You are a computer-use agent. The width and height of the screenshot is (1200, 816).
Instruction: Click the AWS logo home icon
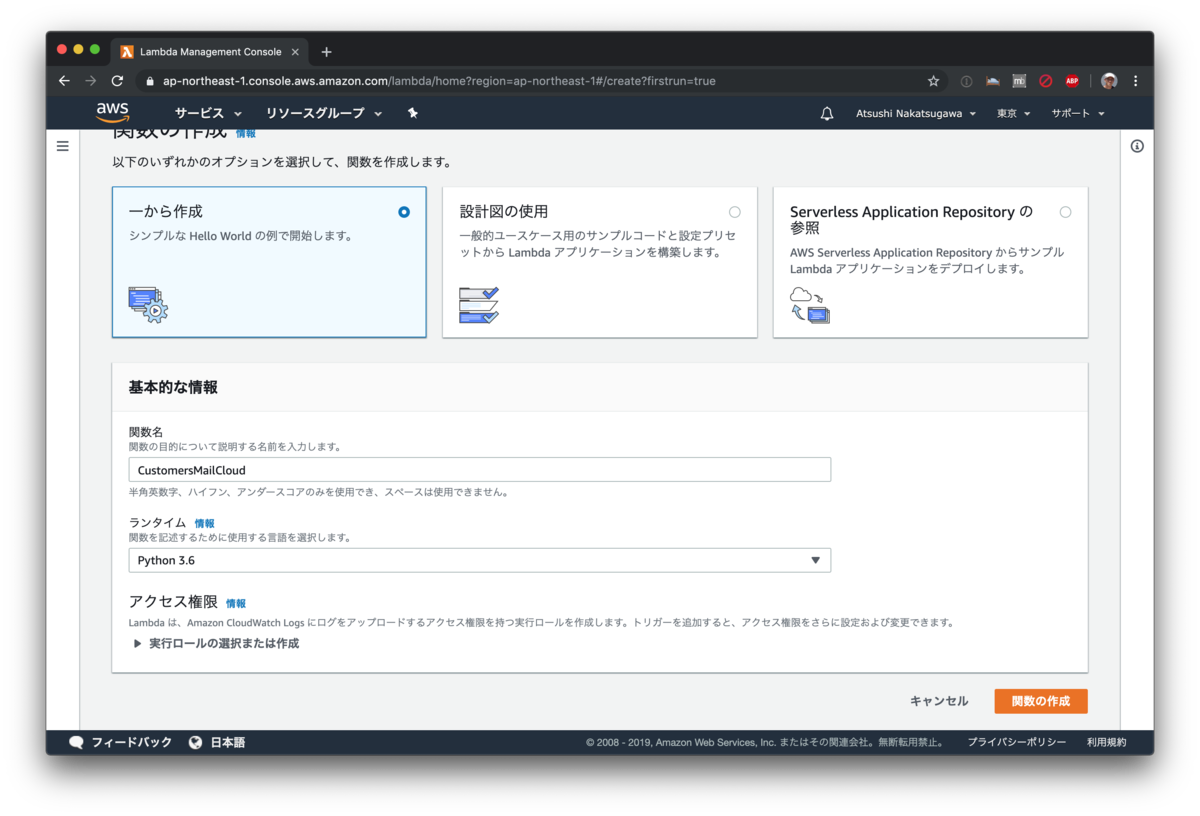click(113, 113)
